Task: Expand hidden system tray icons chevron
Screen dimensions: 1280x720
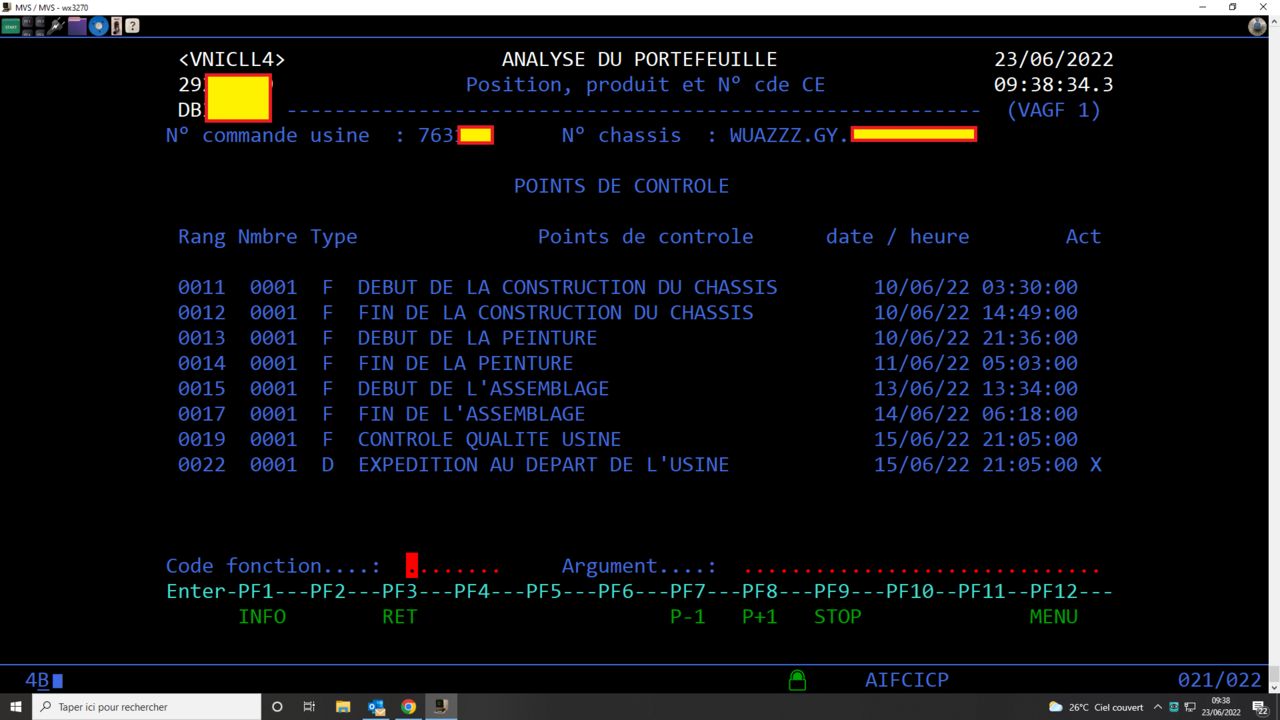Action: 1159,707
